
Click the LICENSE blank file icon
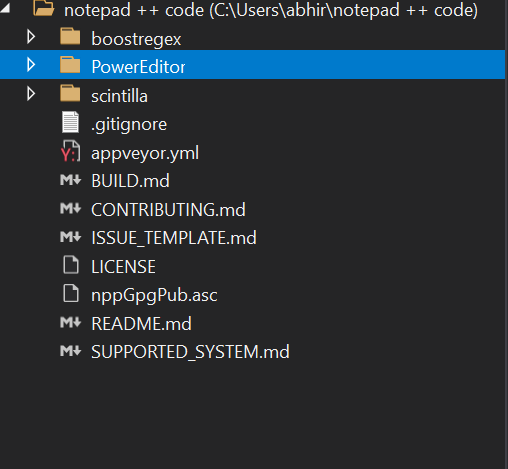[x=71, y=265]
